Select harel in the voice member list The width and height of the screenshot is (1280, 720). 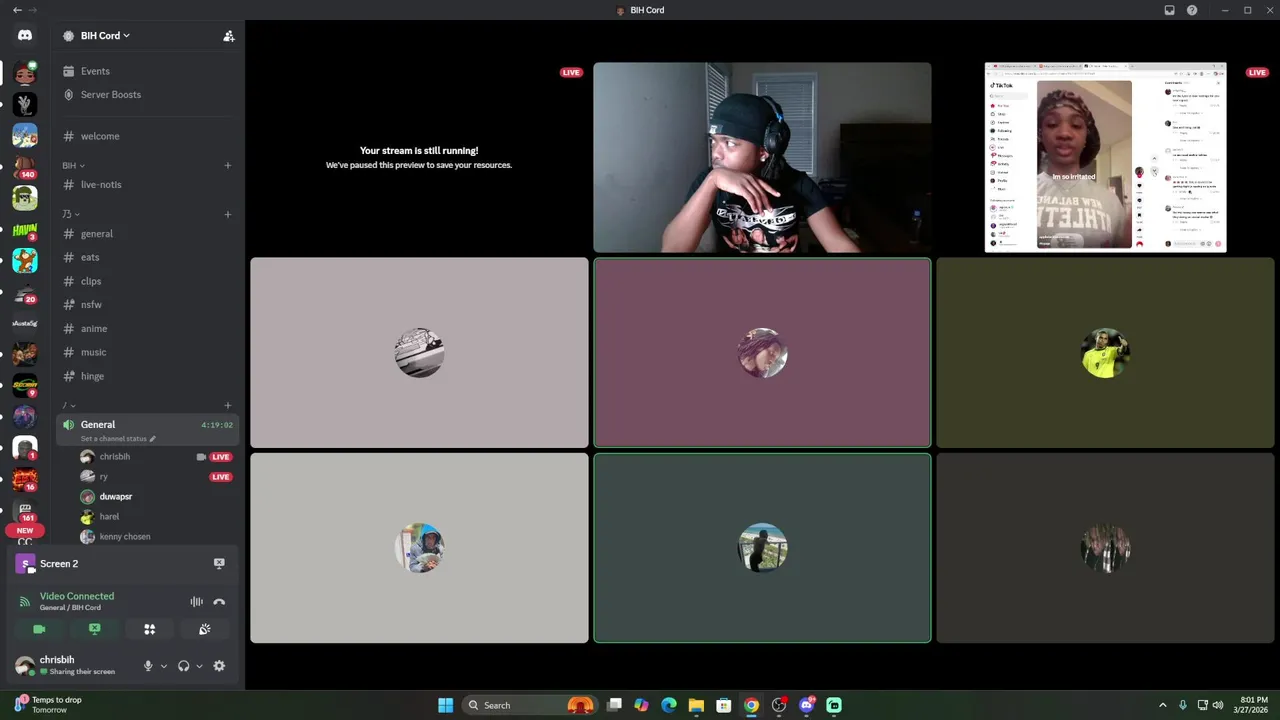point(158,517)
